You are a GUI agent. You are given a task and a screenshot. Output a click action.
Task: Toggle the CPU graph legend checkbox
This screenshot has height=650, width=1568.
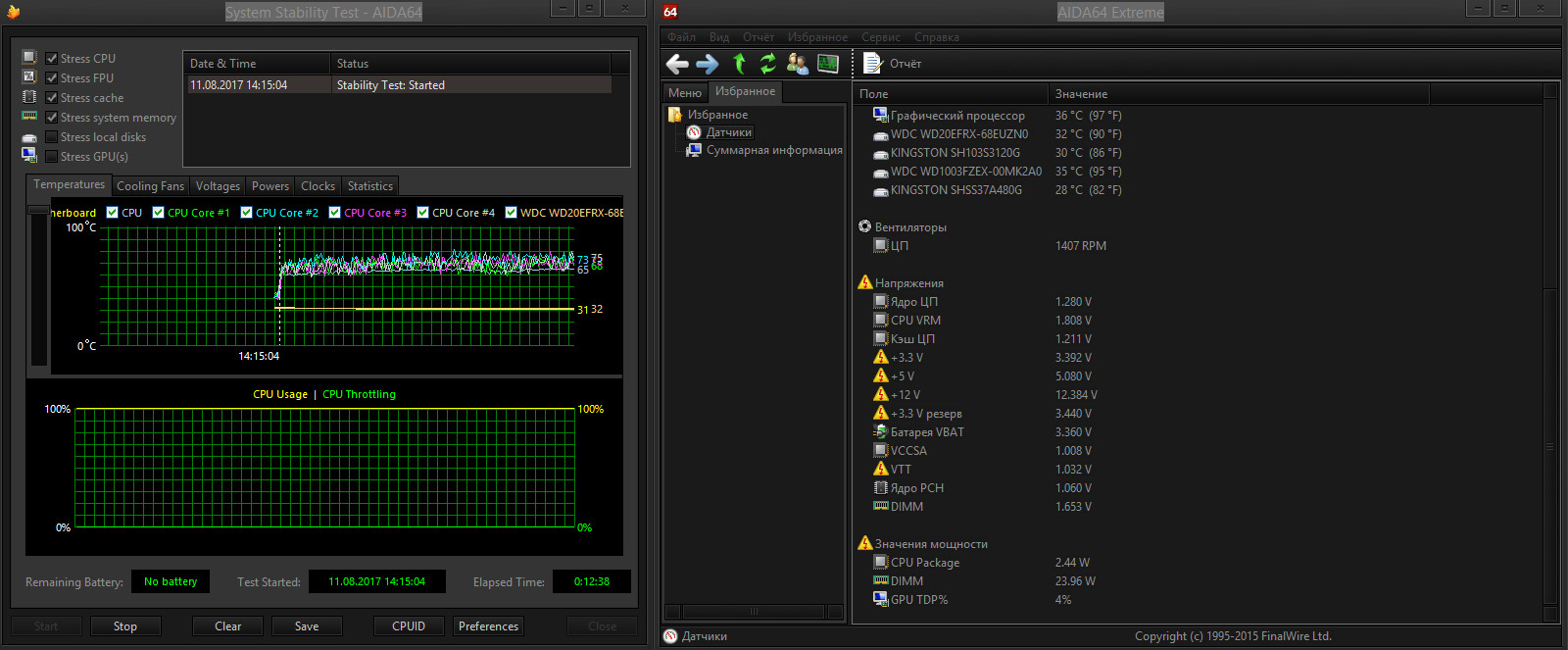(x=113, y=212)
